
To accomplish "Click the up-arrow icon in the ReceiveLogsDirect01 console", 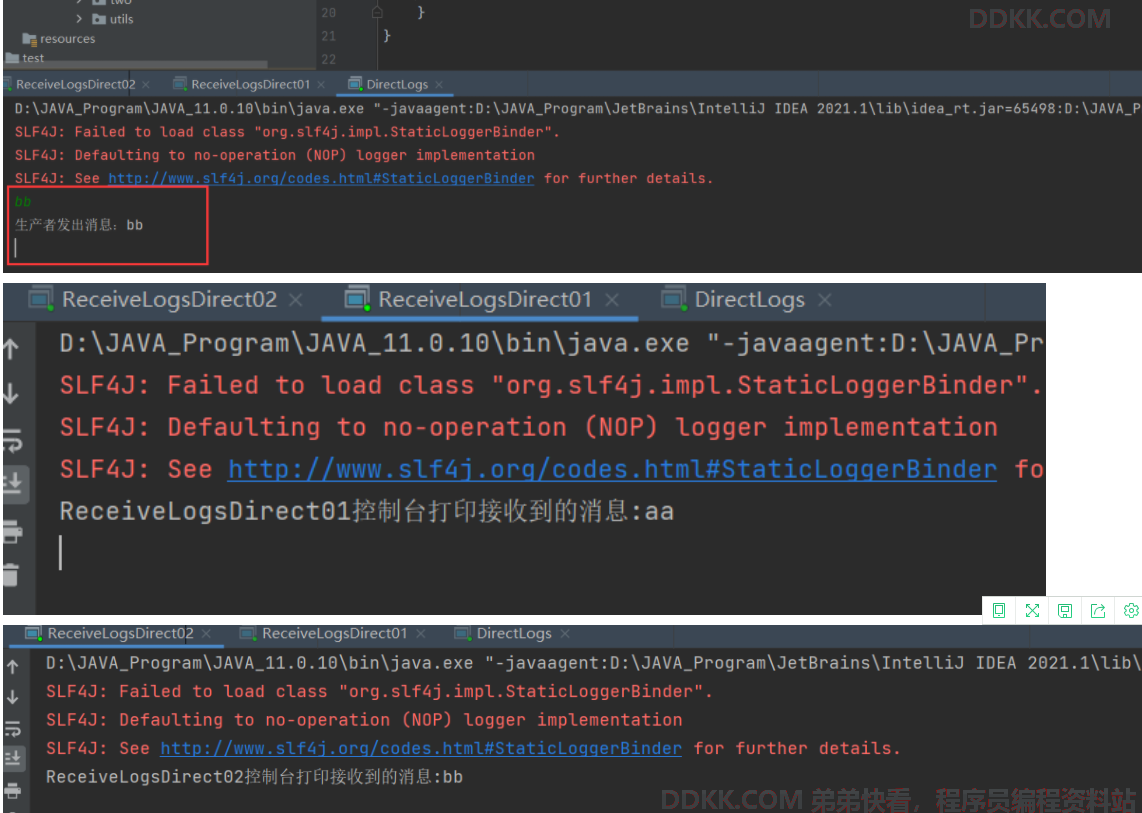I will click(11, 350).
